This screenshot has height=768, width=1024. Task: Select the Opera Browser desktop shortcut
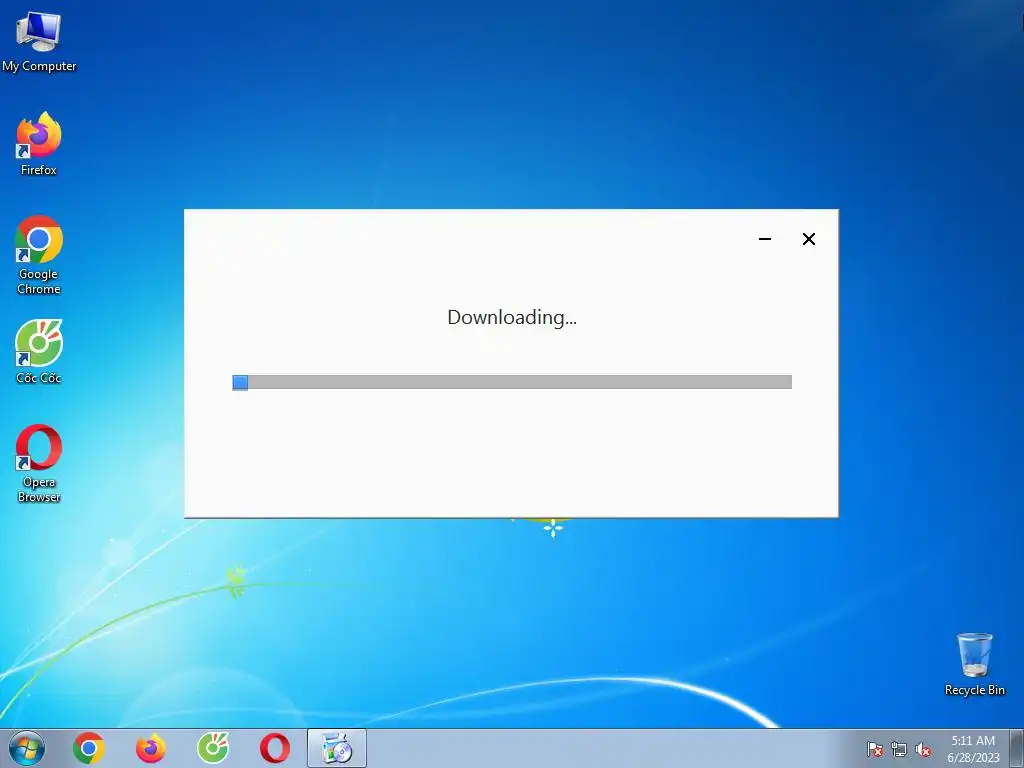(x=39, y=464)
